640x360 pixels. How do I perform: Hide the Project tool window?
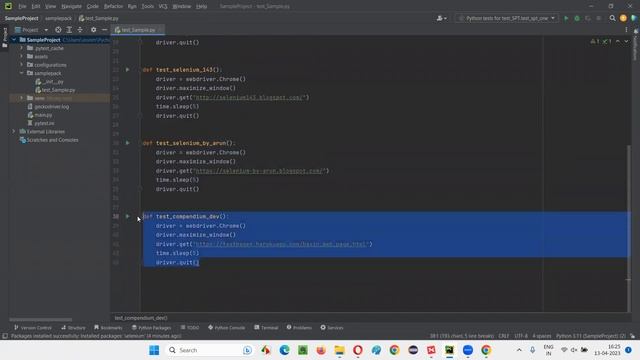click(104, 30)
